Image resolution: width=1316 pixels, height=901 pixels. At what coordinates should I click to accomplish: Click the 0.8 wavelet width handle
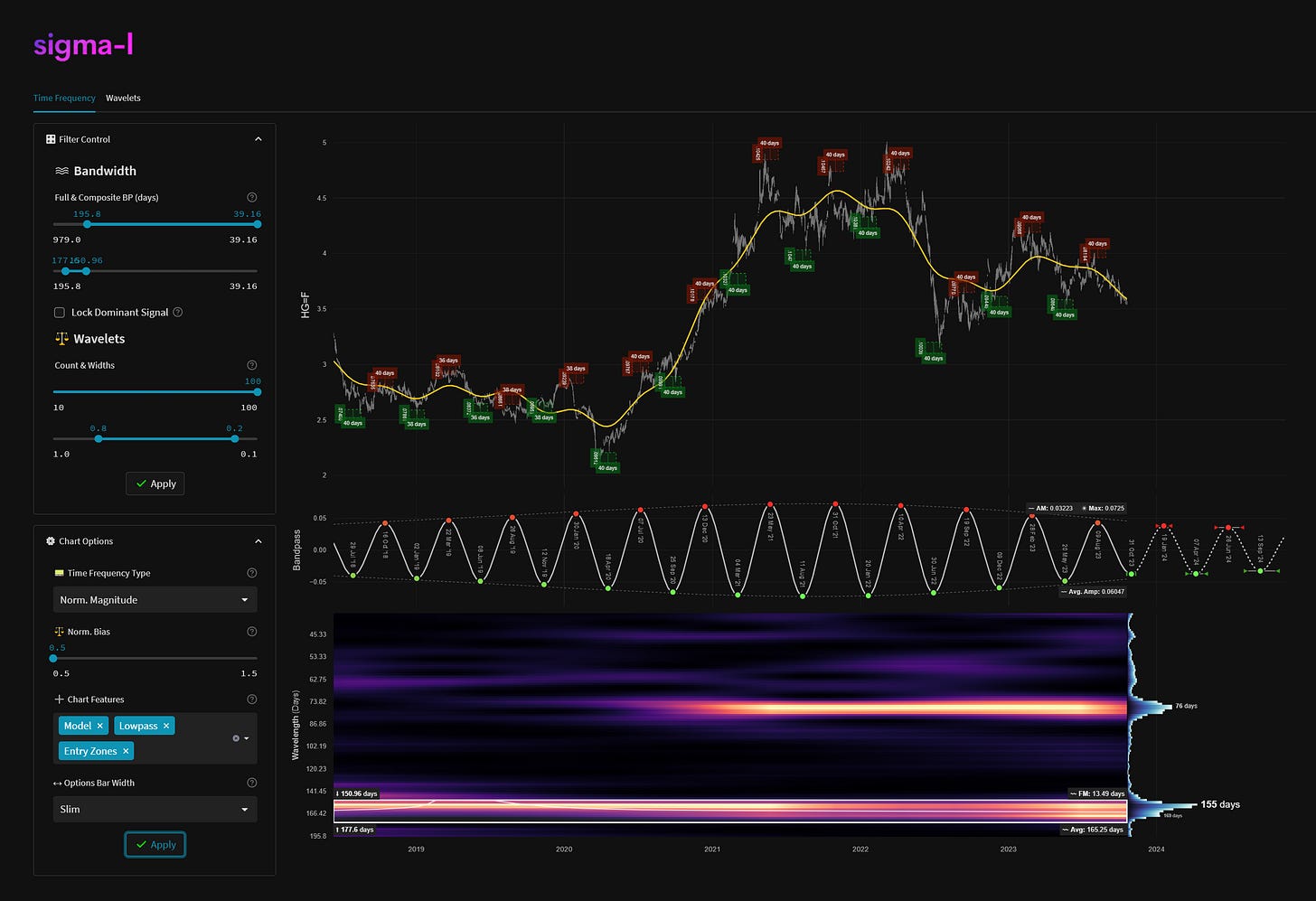(99, 439)
